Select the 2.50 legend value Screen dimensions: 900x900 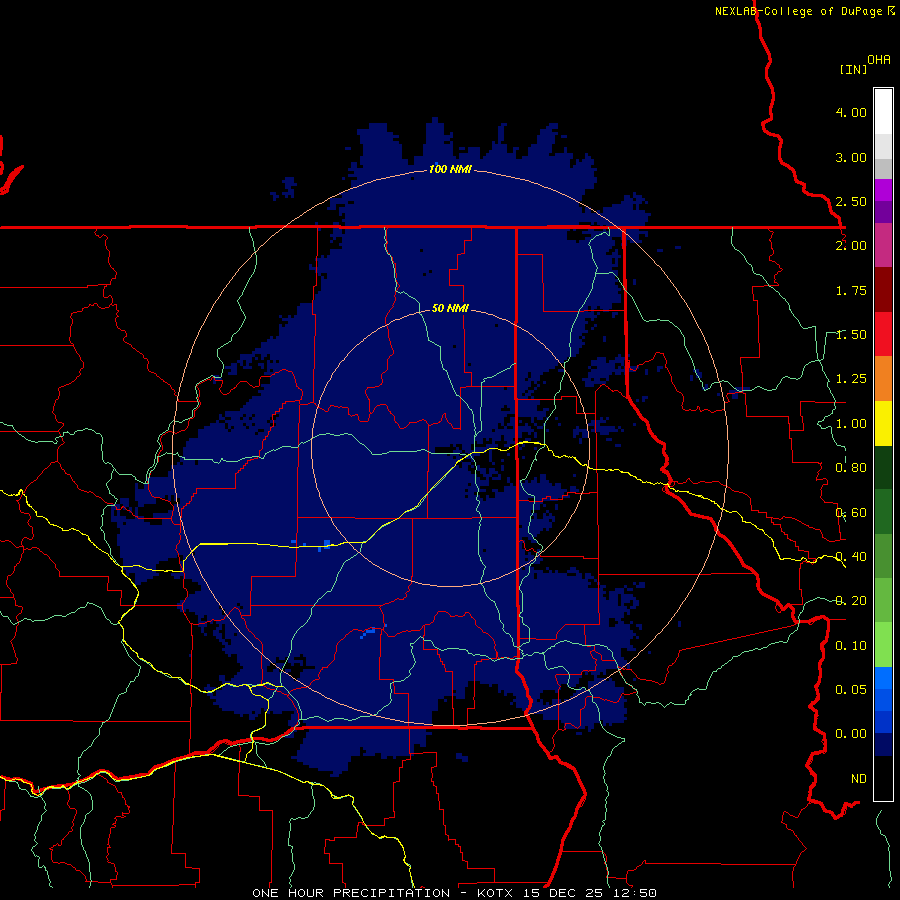pos(851,201)
